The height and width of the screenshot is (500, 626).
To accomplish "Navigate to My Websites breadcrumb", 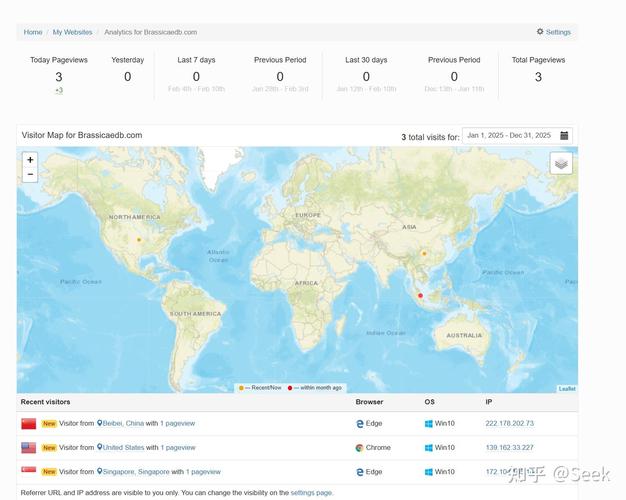I will (x=71, y=32).
